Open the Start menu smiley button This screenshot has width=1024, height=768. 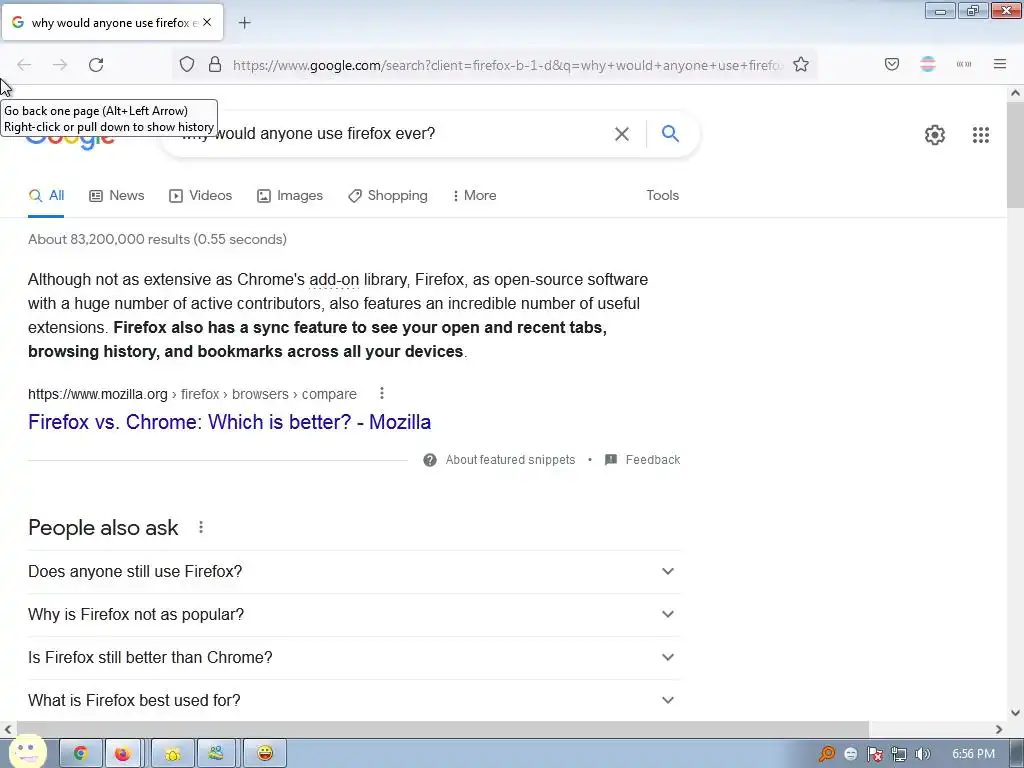click(x=28, y=752)
